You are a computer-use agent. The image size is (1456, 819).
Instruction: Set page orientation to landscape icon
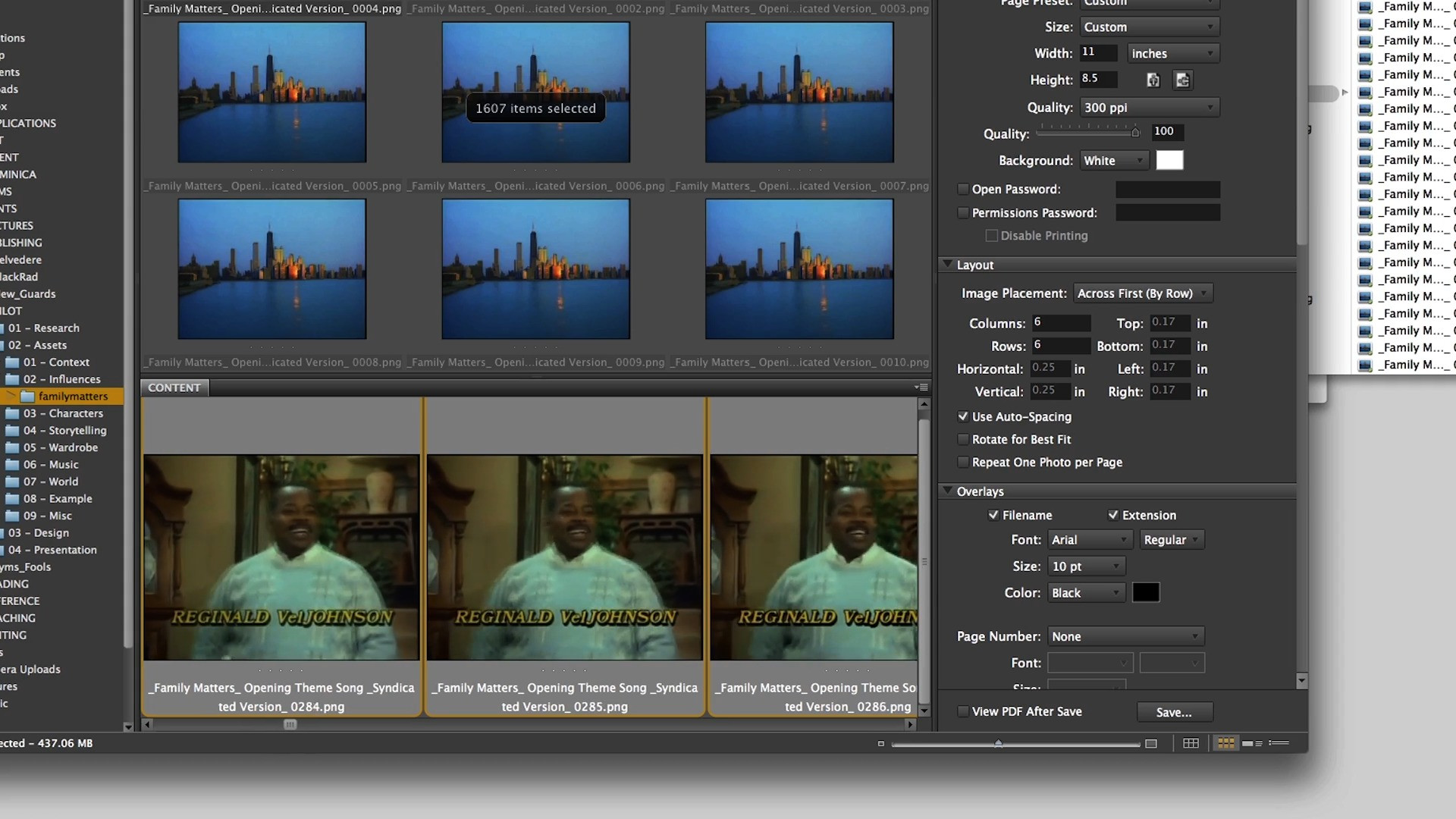point(1182,80)
